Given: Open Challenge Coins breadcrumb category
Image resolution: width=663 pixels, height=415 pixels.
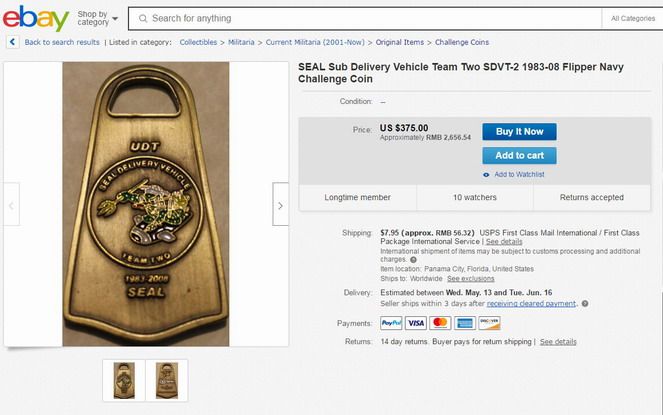Looking at the screenshot, I should click(462, 42).
